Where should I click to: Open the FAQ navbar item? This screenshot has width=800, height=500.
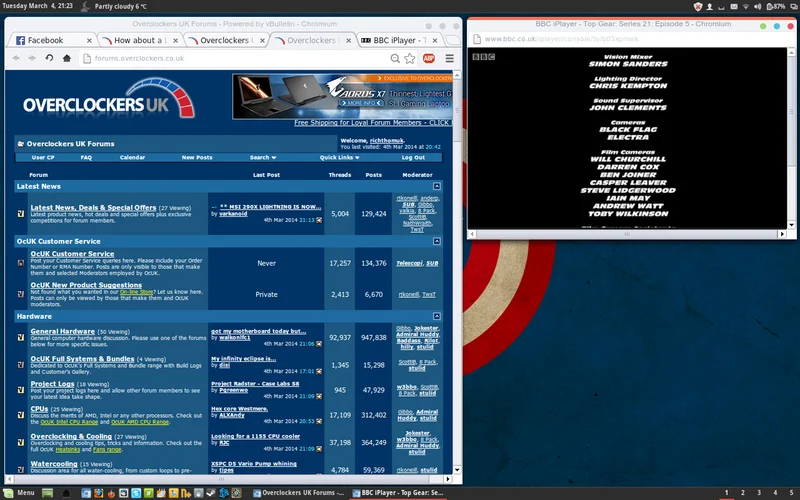[86, 158]
